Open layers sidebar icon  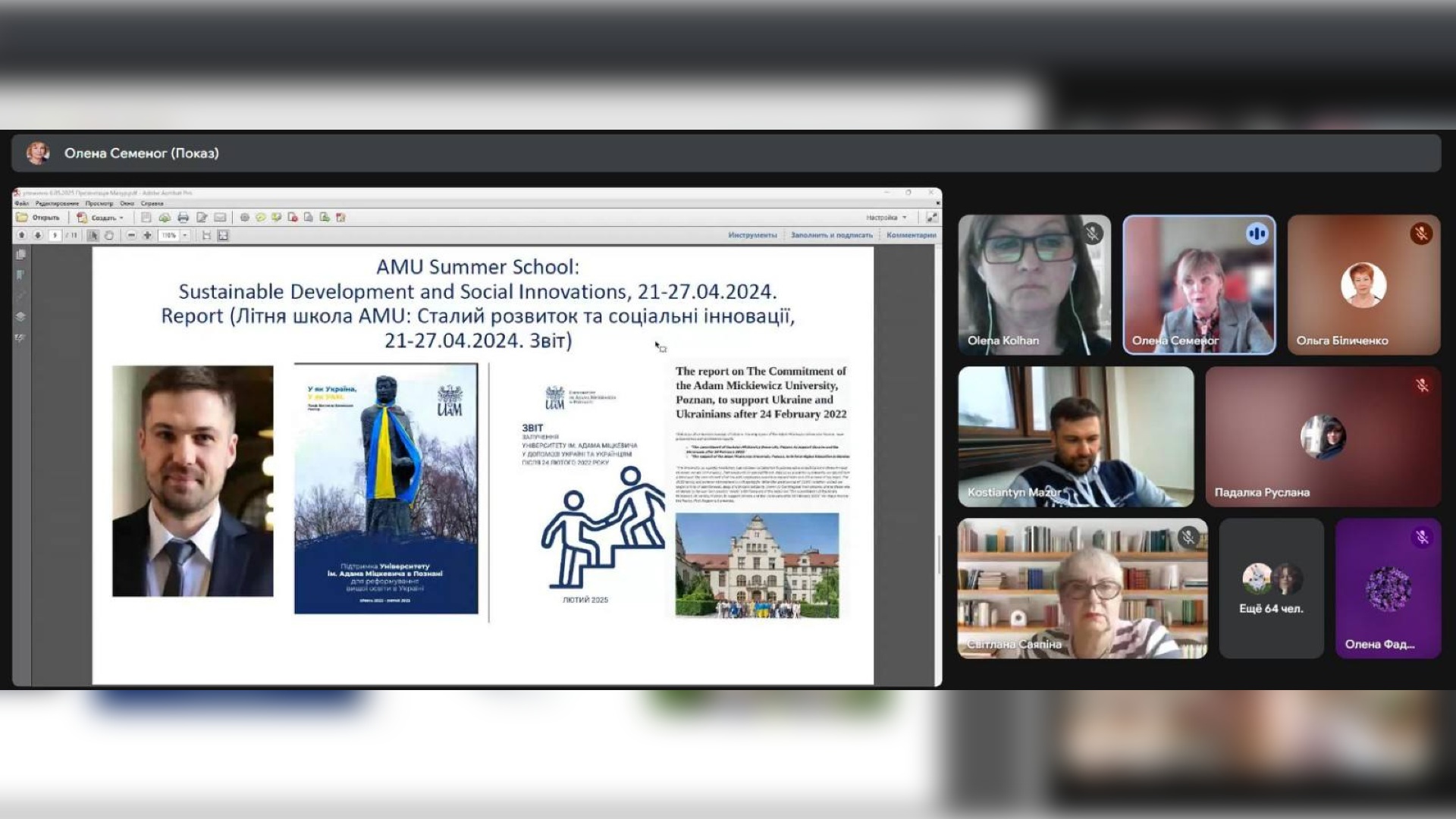(x=20, y=316)
